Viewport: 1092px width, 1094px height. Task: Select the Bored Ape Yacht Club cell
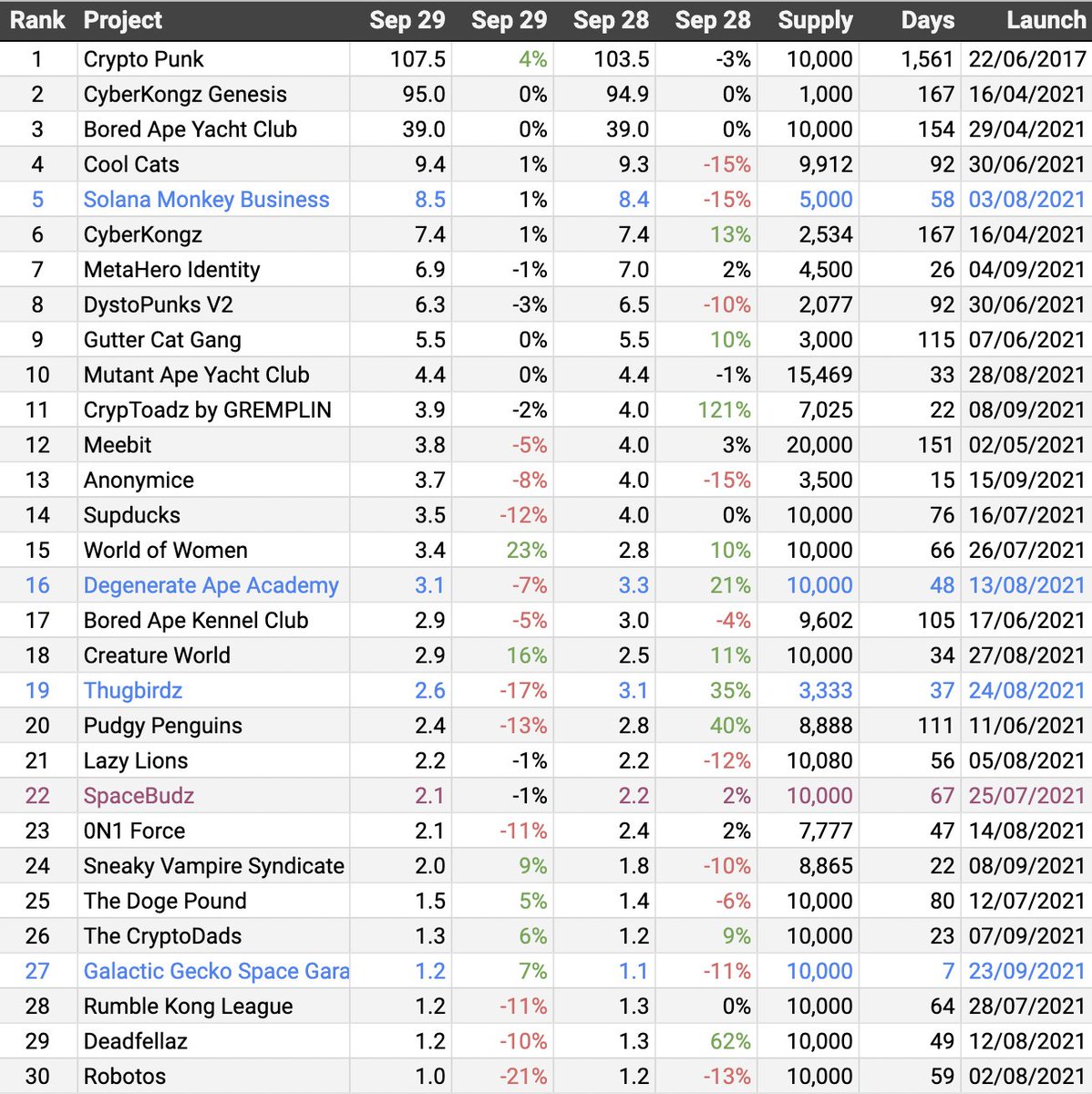click(x=213, y=129)
